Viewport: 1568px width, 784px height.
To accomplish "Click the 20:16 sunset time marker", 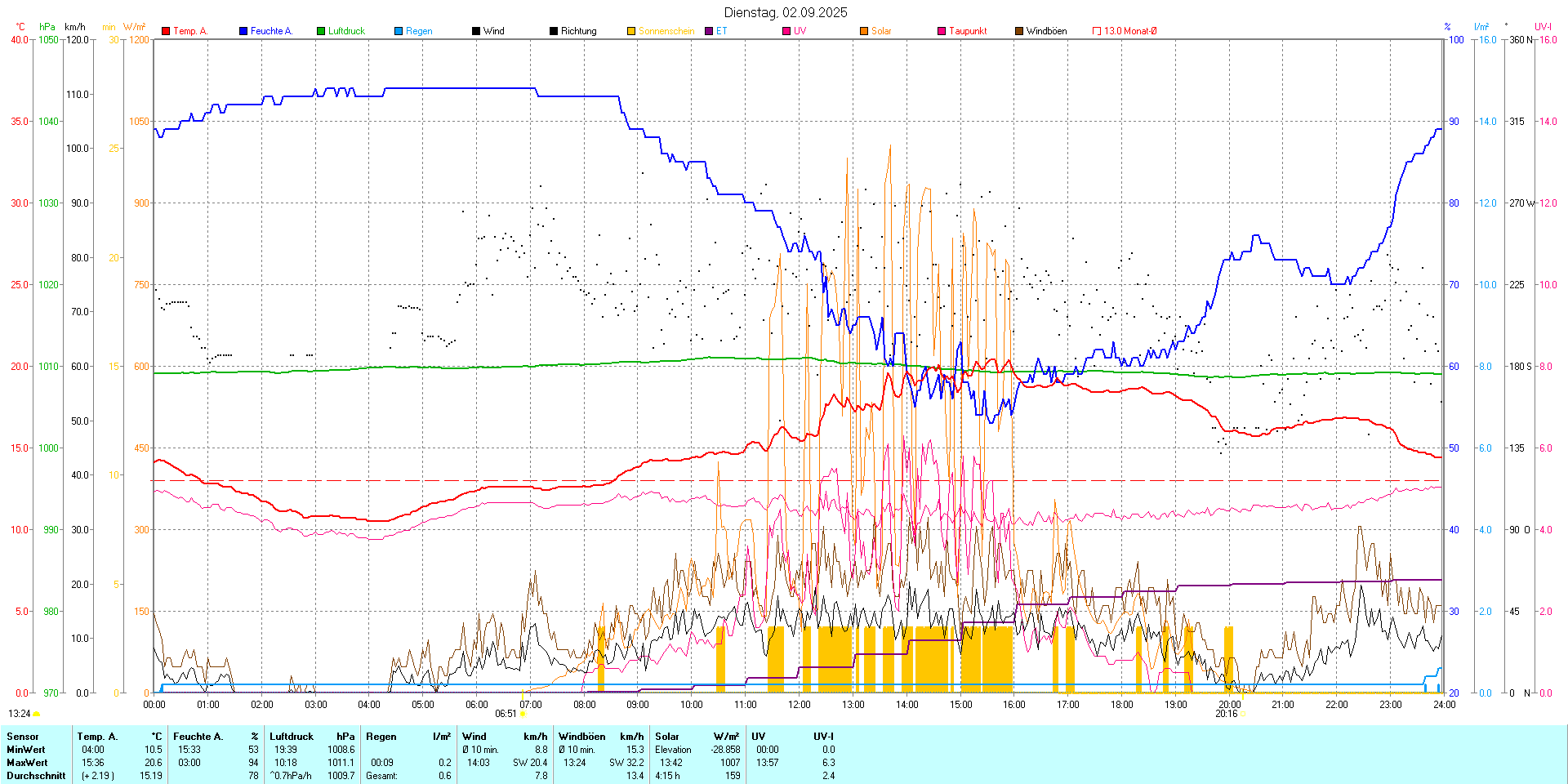I will pyautogui.click(x=1226, y=714).
